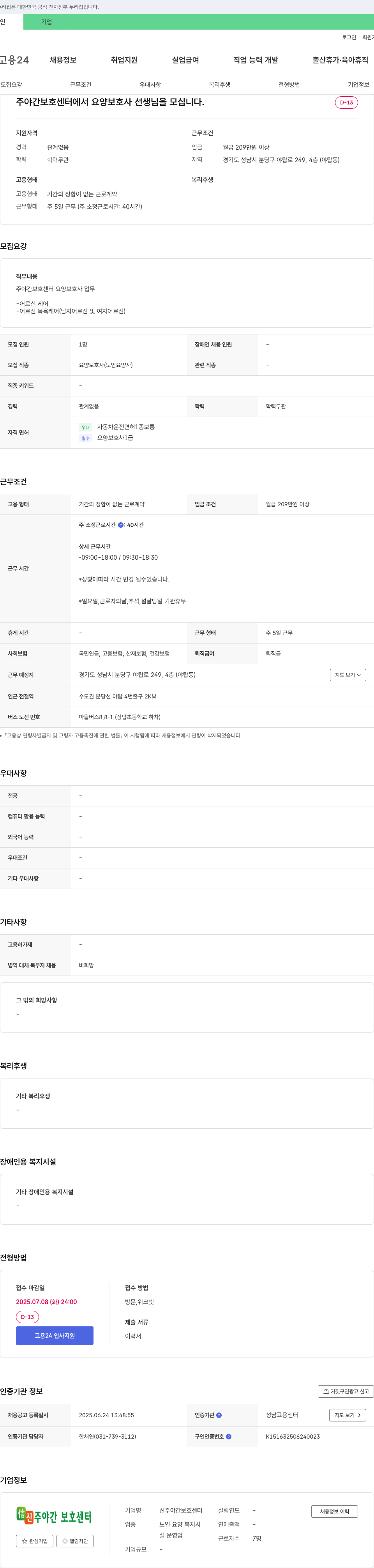The height and width of the screenshot is (1568, 374).
Task: Select the 한채연(031-739-3112) contact text
Action: coord(108,1437)
